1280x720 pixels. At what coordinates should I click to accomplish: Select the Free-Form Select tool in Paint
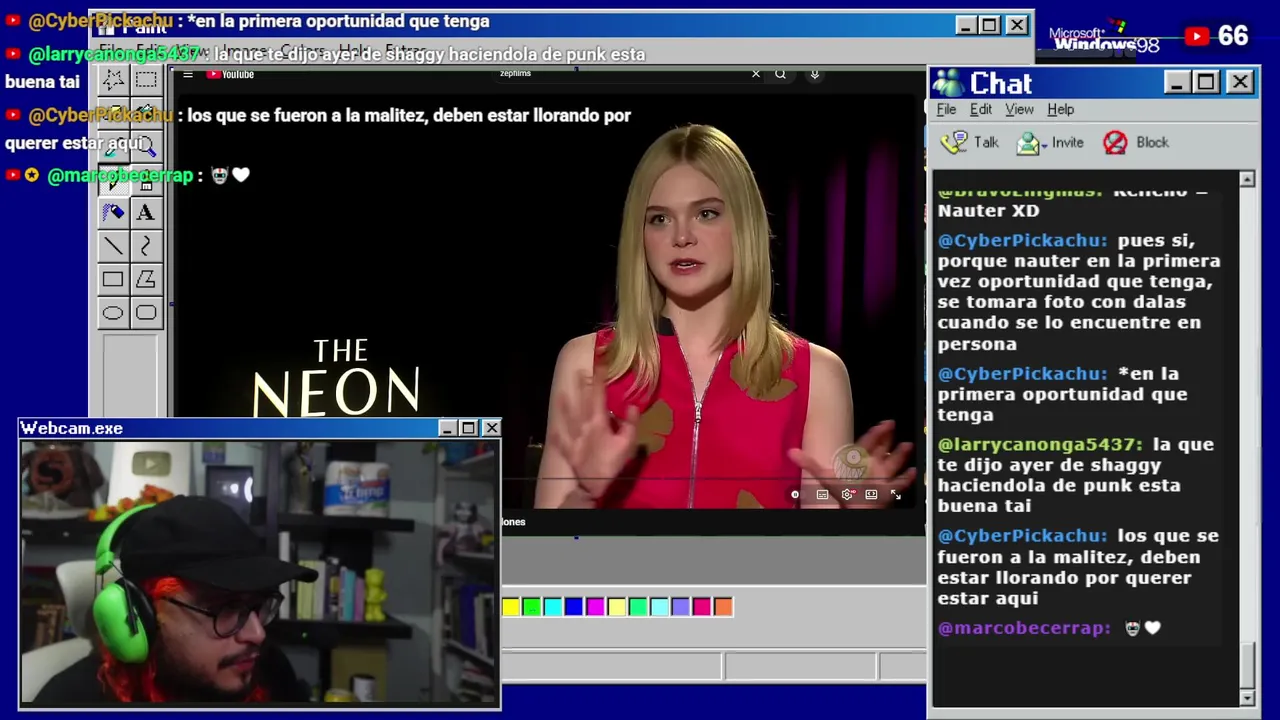tap(113, 80)
